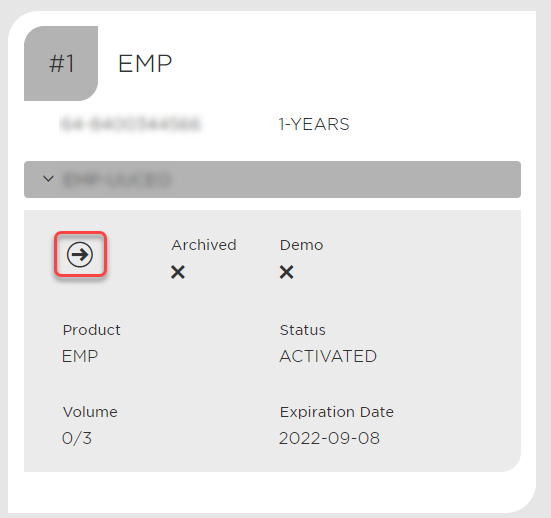Click the X mark under Archived
Image resolution: width=551 pixels, height=518 pixels.
click(178, 272)
